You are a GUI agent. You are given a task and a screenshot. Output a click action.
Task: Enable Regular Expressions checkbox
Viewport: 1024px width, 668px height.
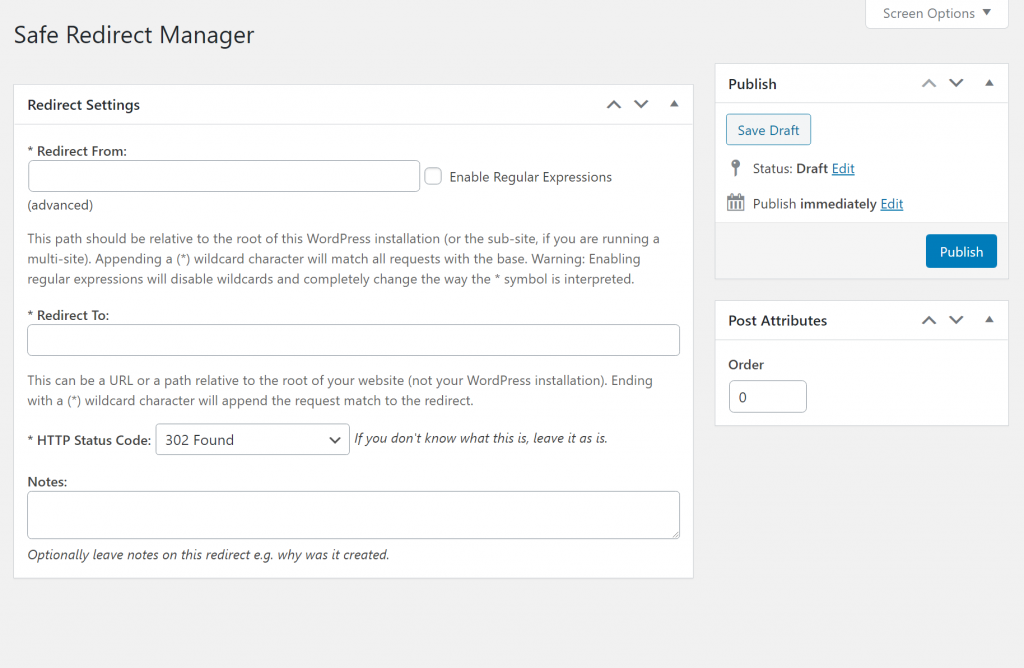pos(433,176)
